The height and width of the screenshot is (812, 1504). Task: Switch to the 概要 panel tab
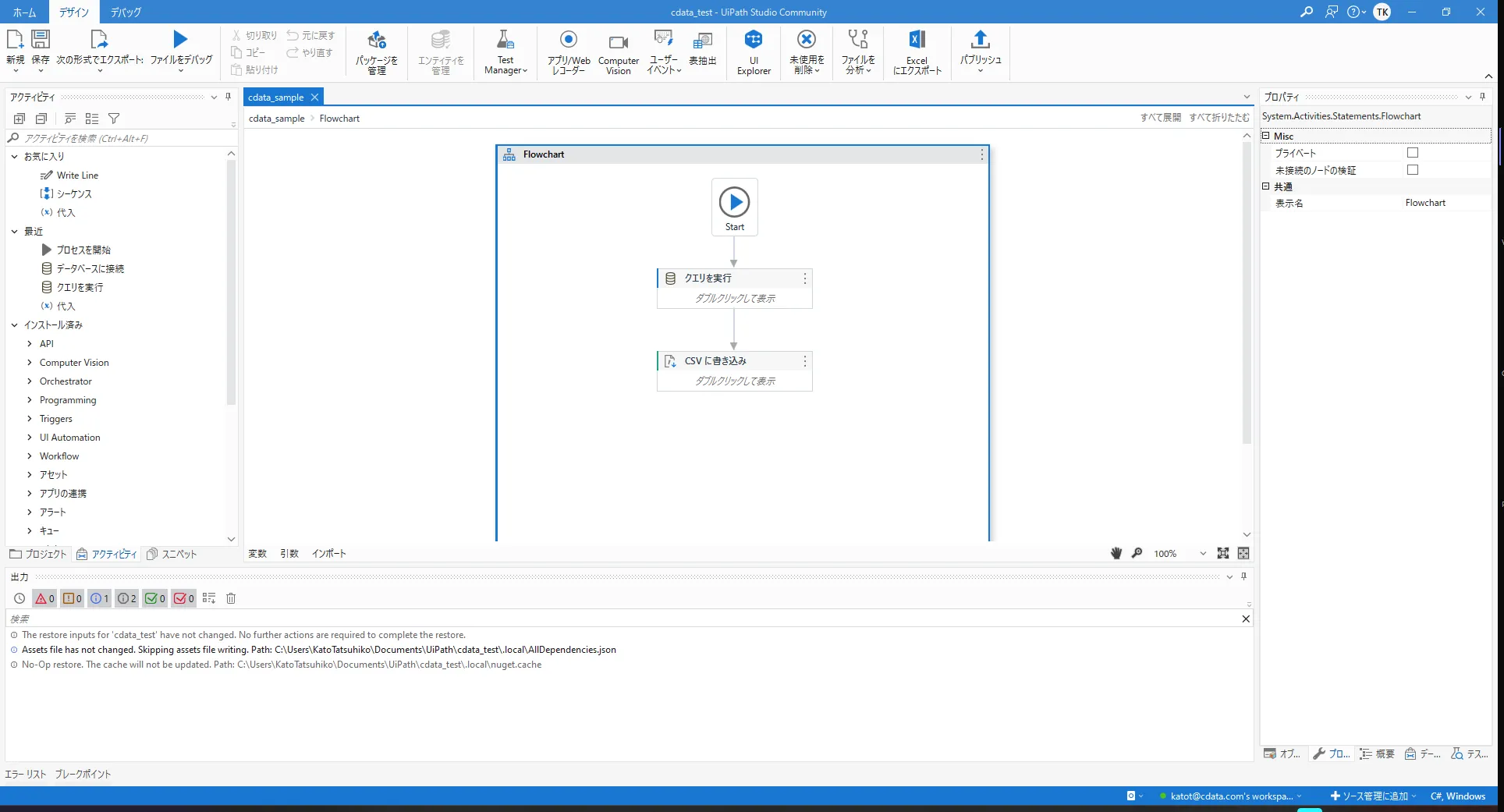pos(1377,753)
